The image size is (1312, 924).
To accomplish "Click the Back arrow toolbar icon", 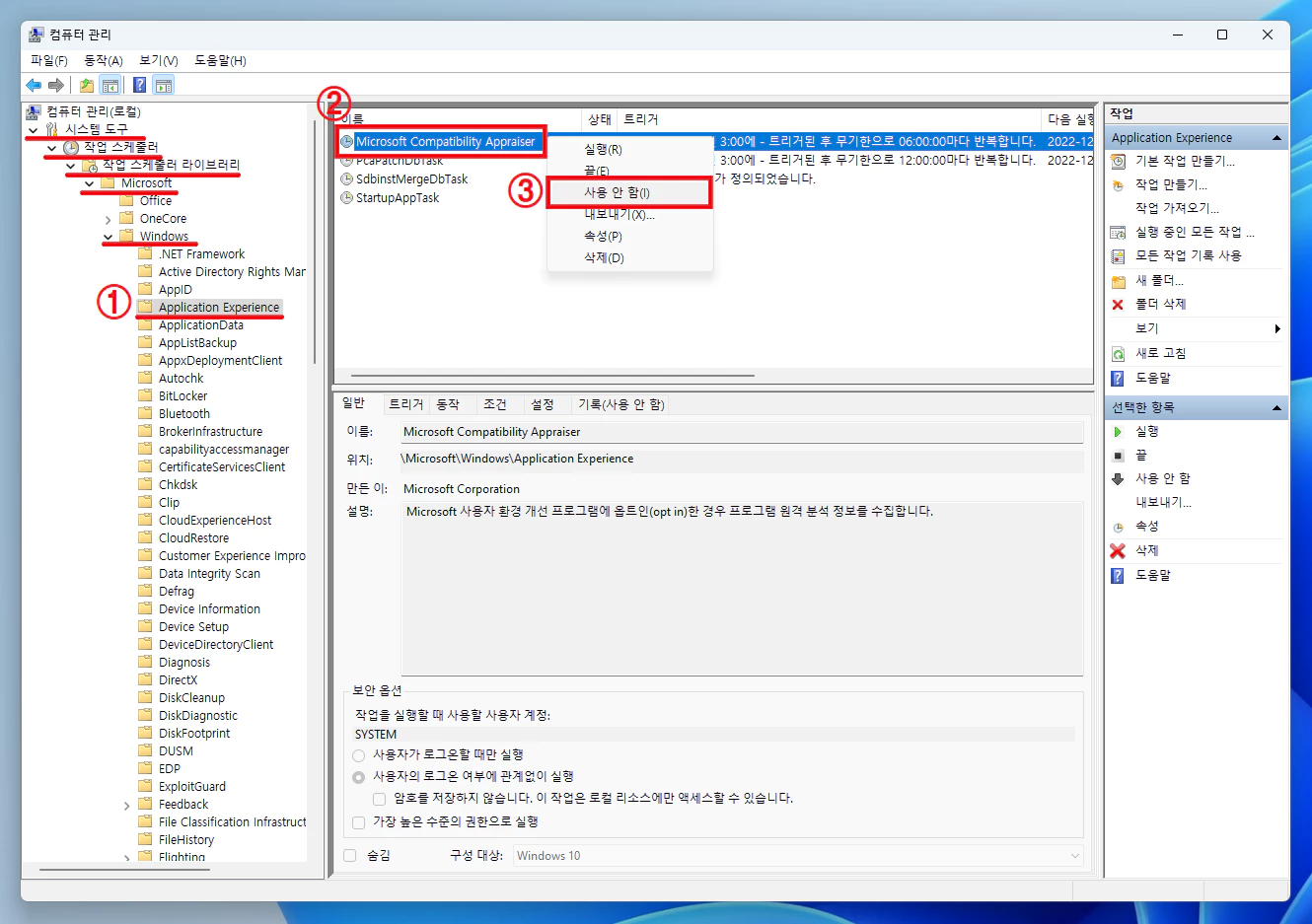I will [34, 85].
